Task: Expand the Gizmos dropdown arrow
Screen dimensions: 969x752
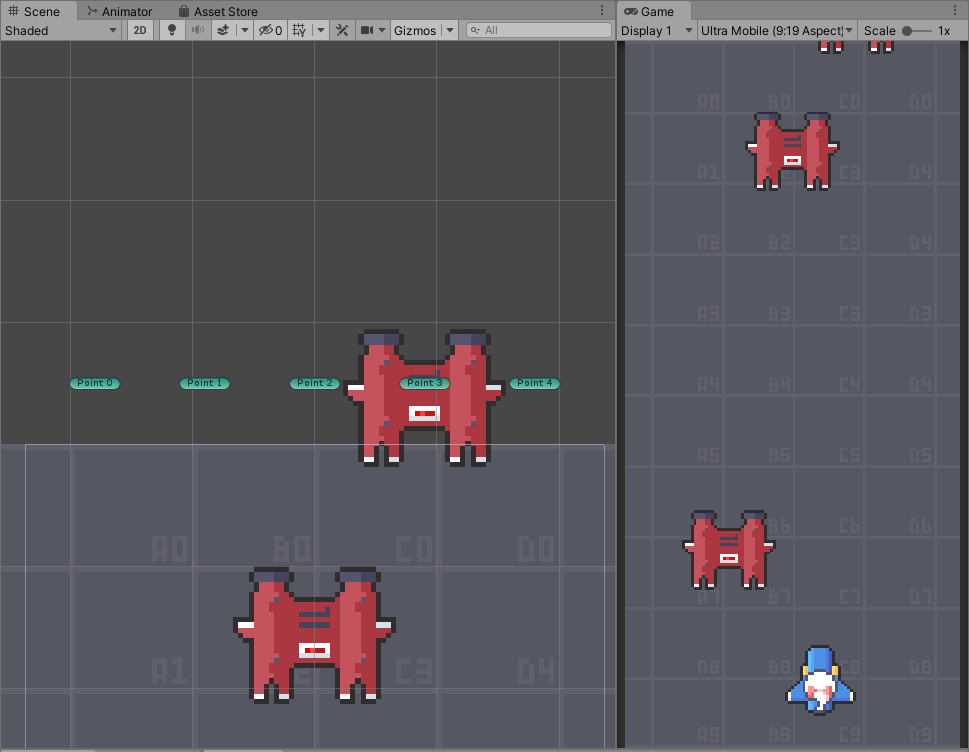Action: pos(450,30)
